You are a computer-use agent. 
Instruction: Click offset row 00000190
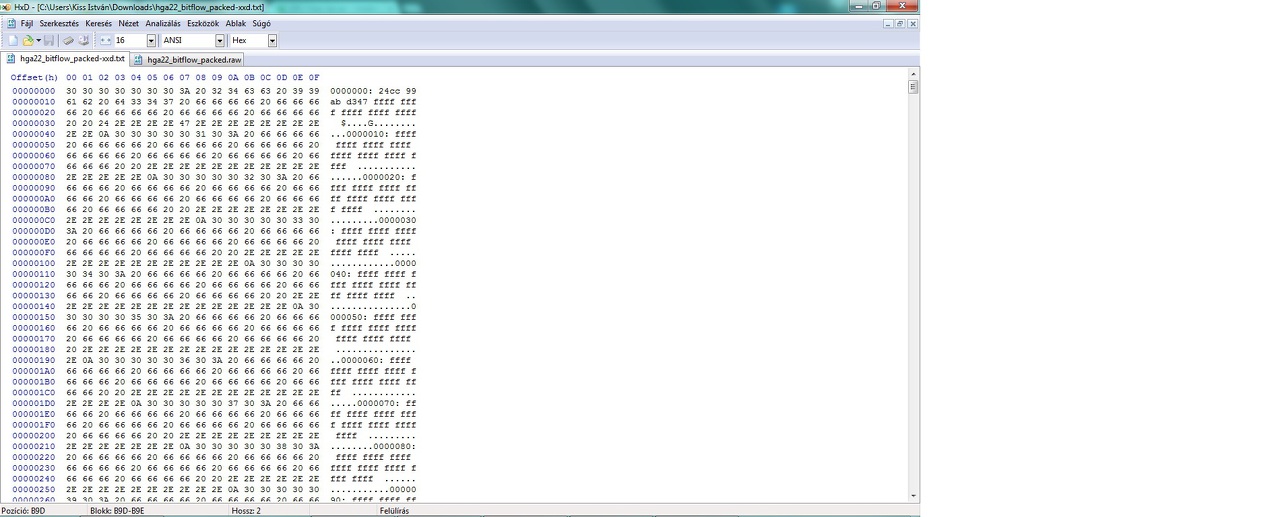coord(34,360)
